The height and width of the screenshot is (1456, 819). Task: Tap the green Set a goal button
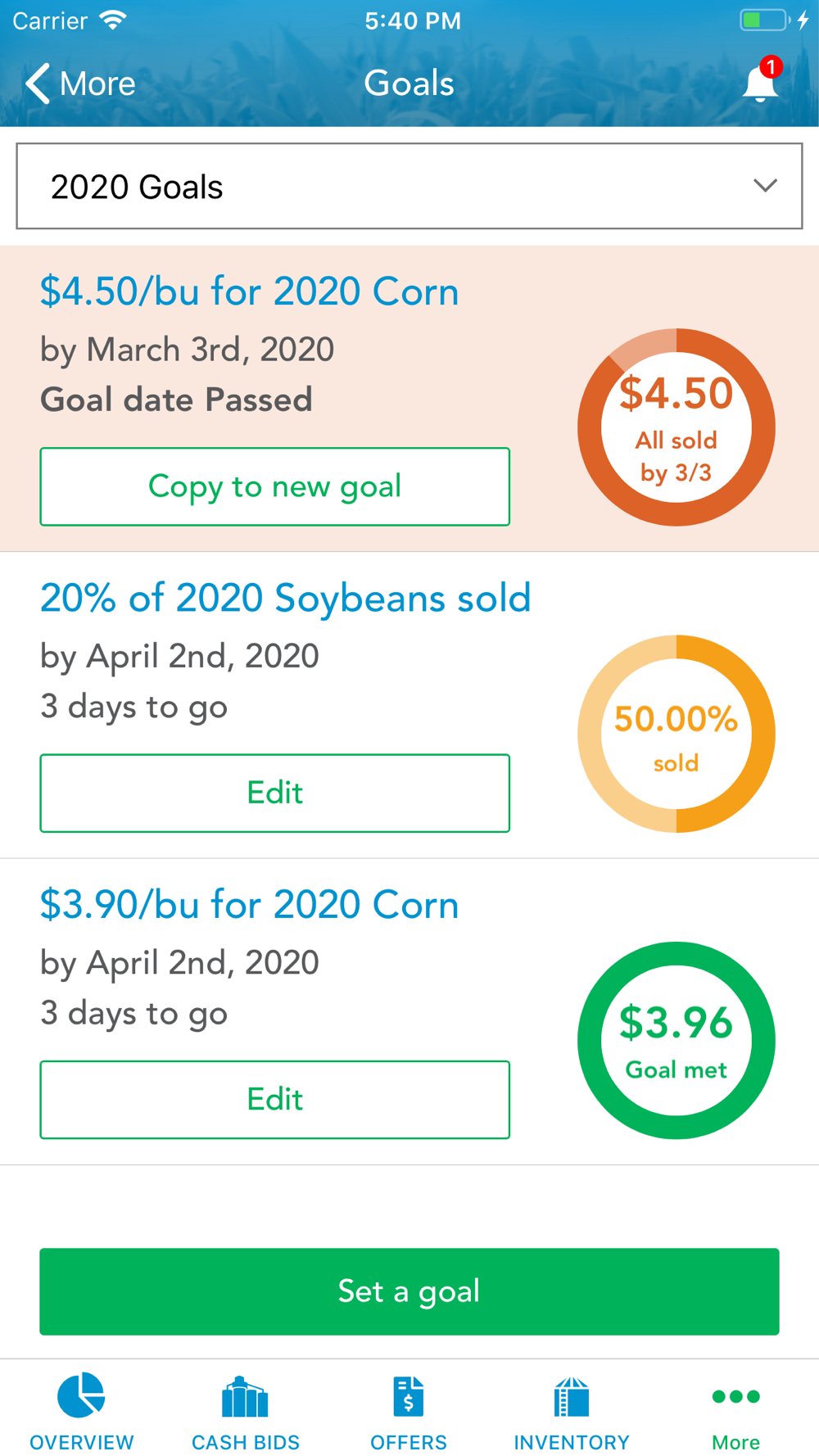pos(409,1291)
